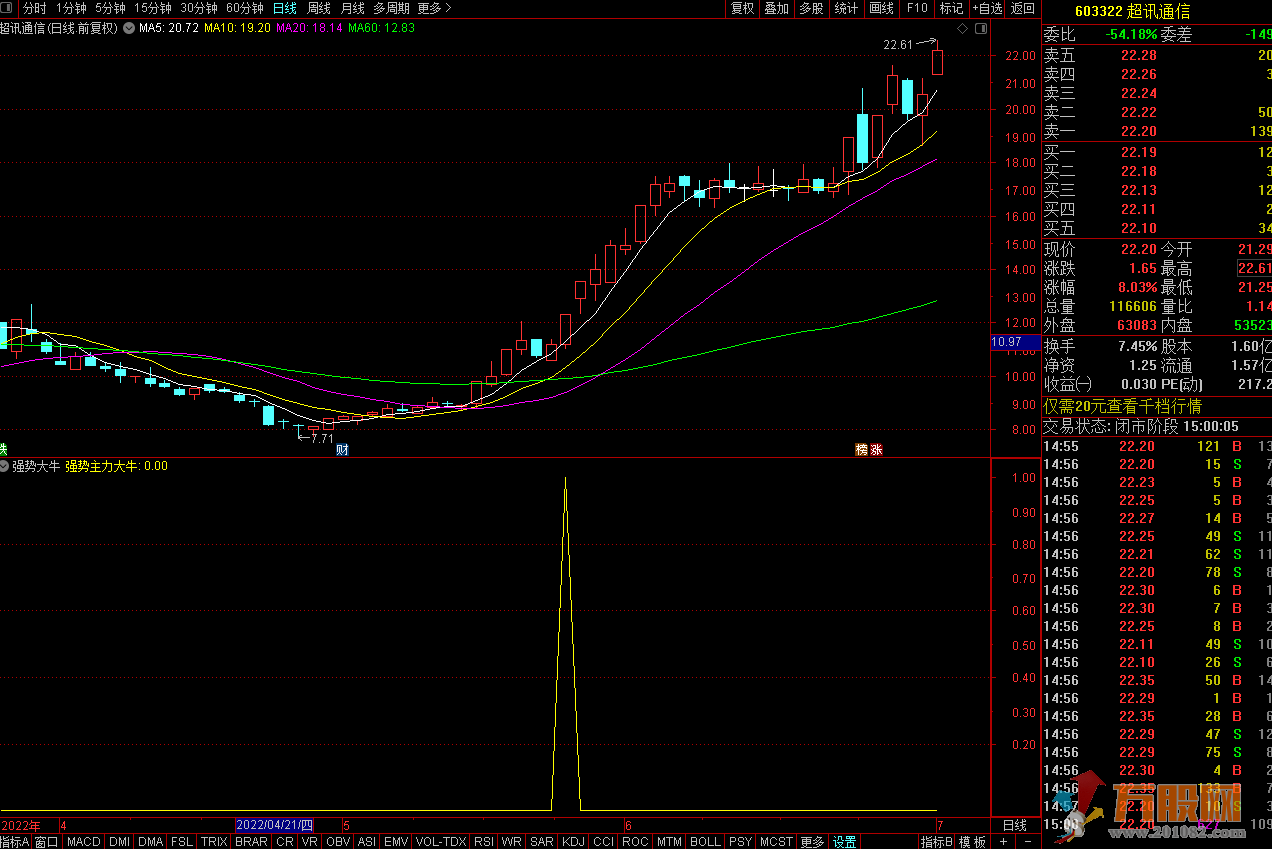Select the OBV indicator
The width and height of the screenshot is (1272, 849).
click(339, 842)
